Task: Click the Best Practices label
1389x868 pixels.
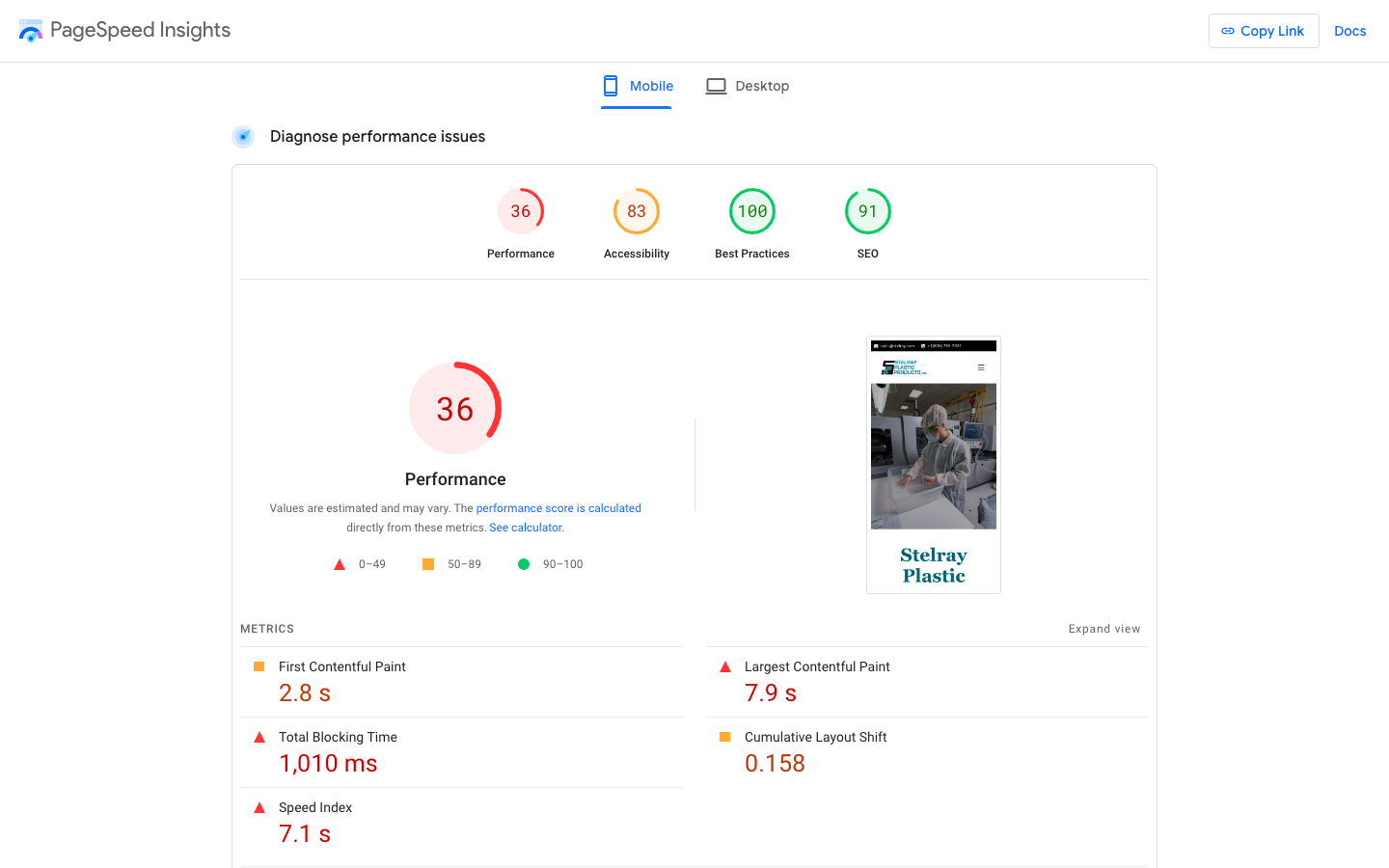Action: 752,254
